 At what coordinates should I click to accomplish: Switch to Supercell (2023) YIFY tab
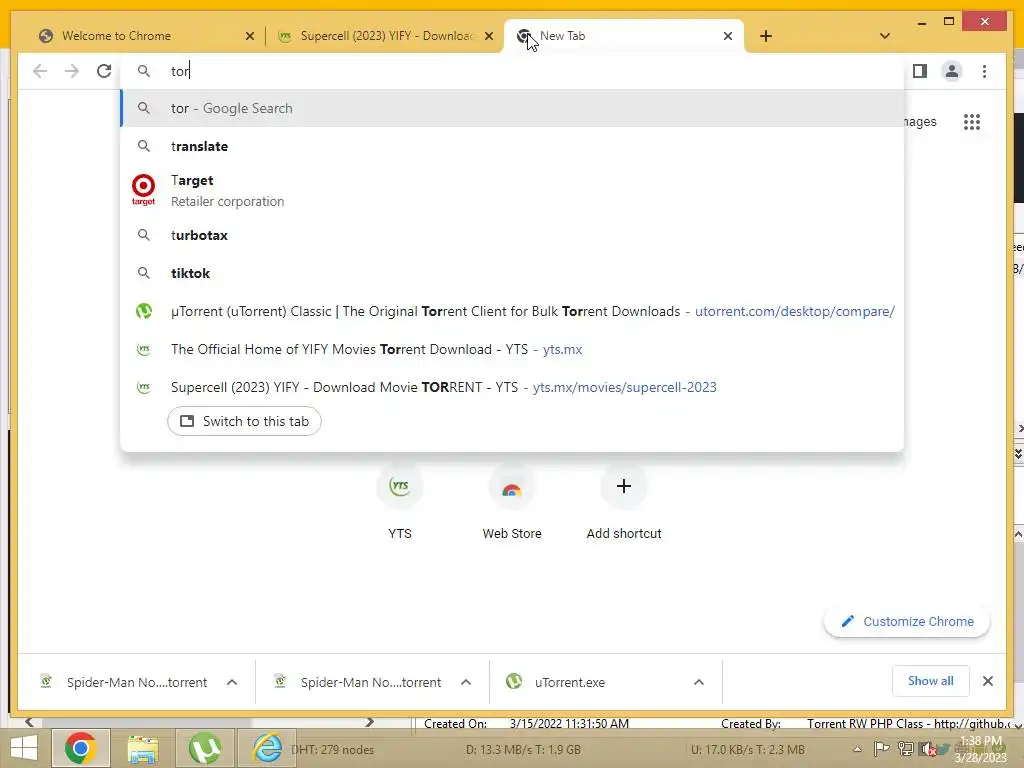click(385, 36)
